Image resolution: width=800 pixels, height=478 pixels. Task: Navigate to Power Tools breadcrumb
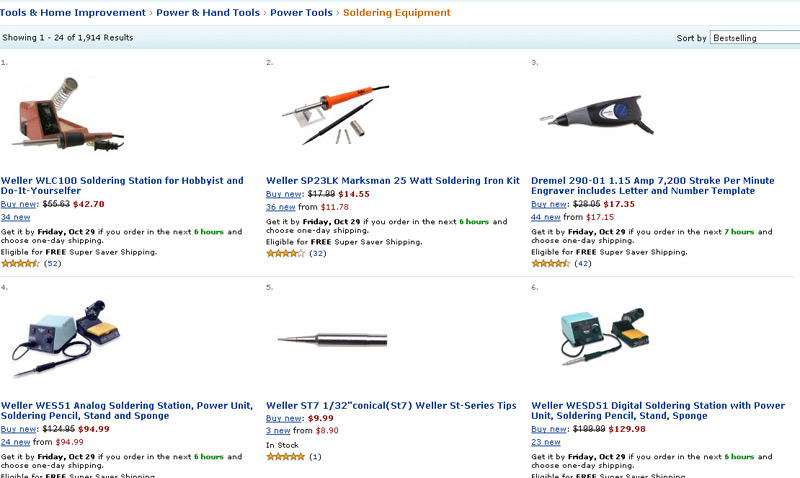pos(301,13)
